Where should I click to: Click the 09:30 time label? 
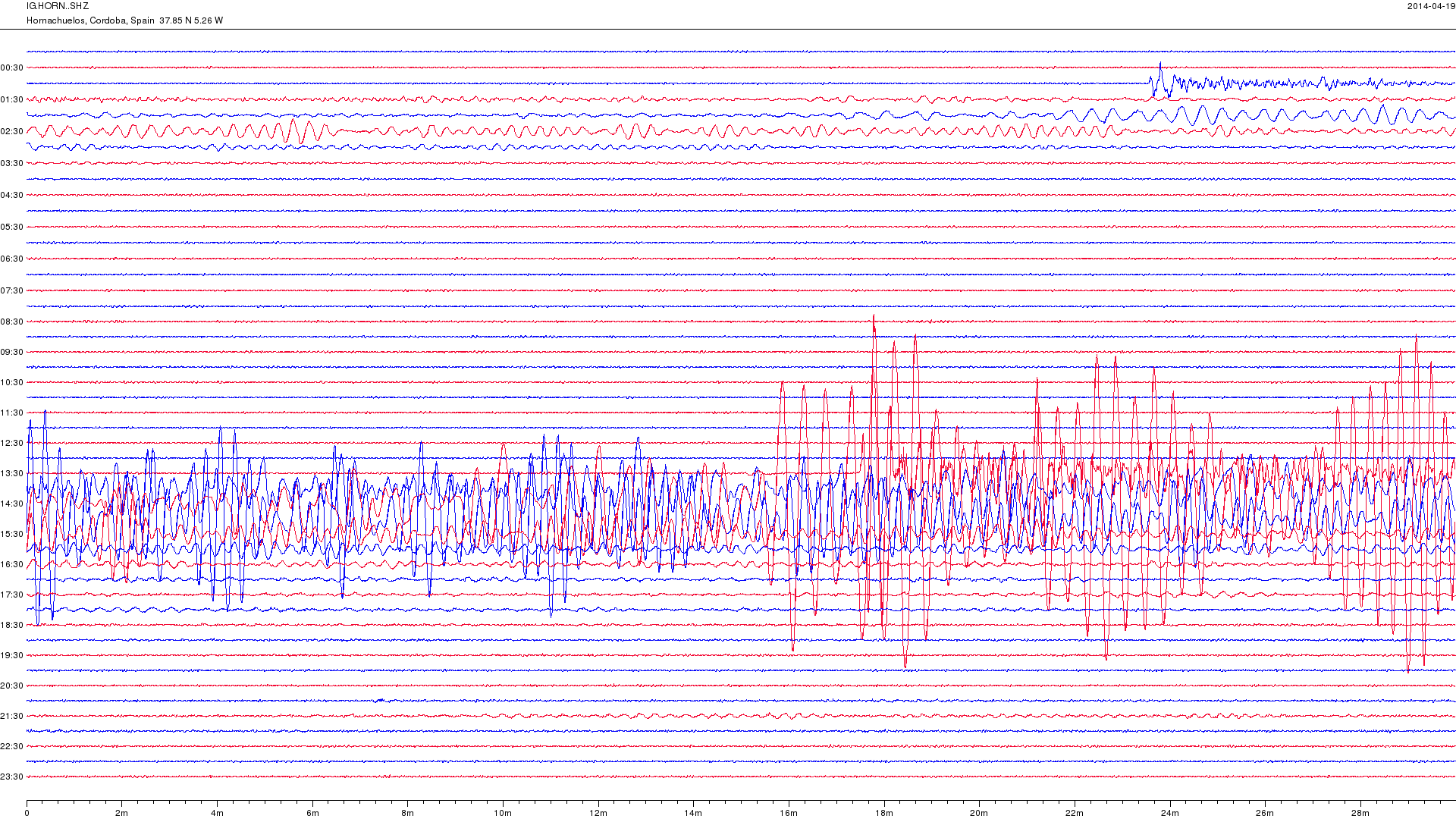(12, 352)
